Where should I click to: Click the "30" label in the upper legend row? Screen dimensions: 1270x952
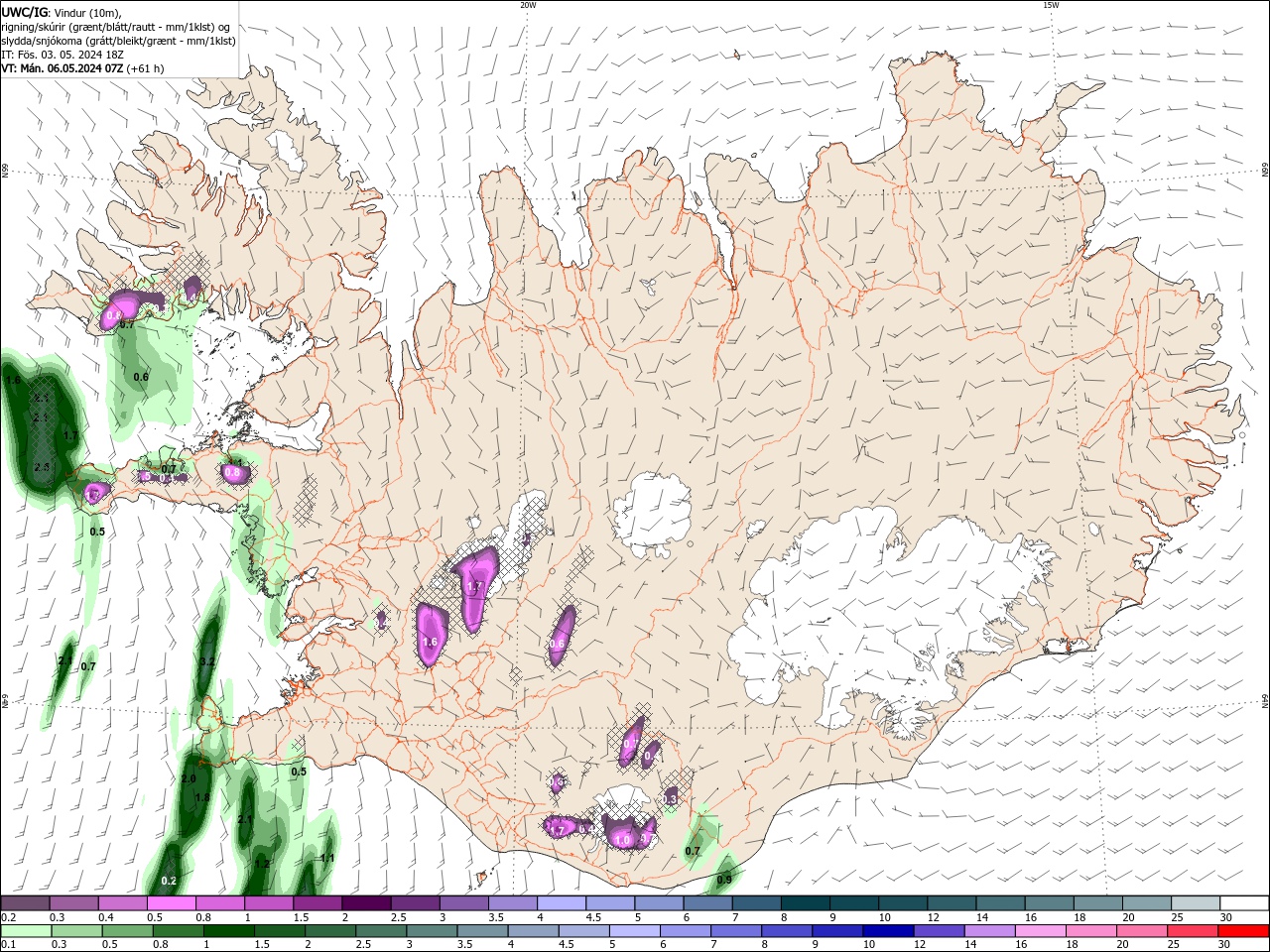click(x=1226, y=917)
